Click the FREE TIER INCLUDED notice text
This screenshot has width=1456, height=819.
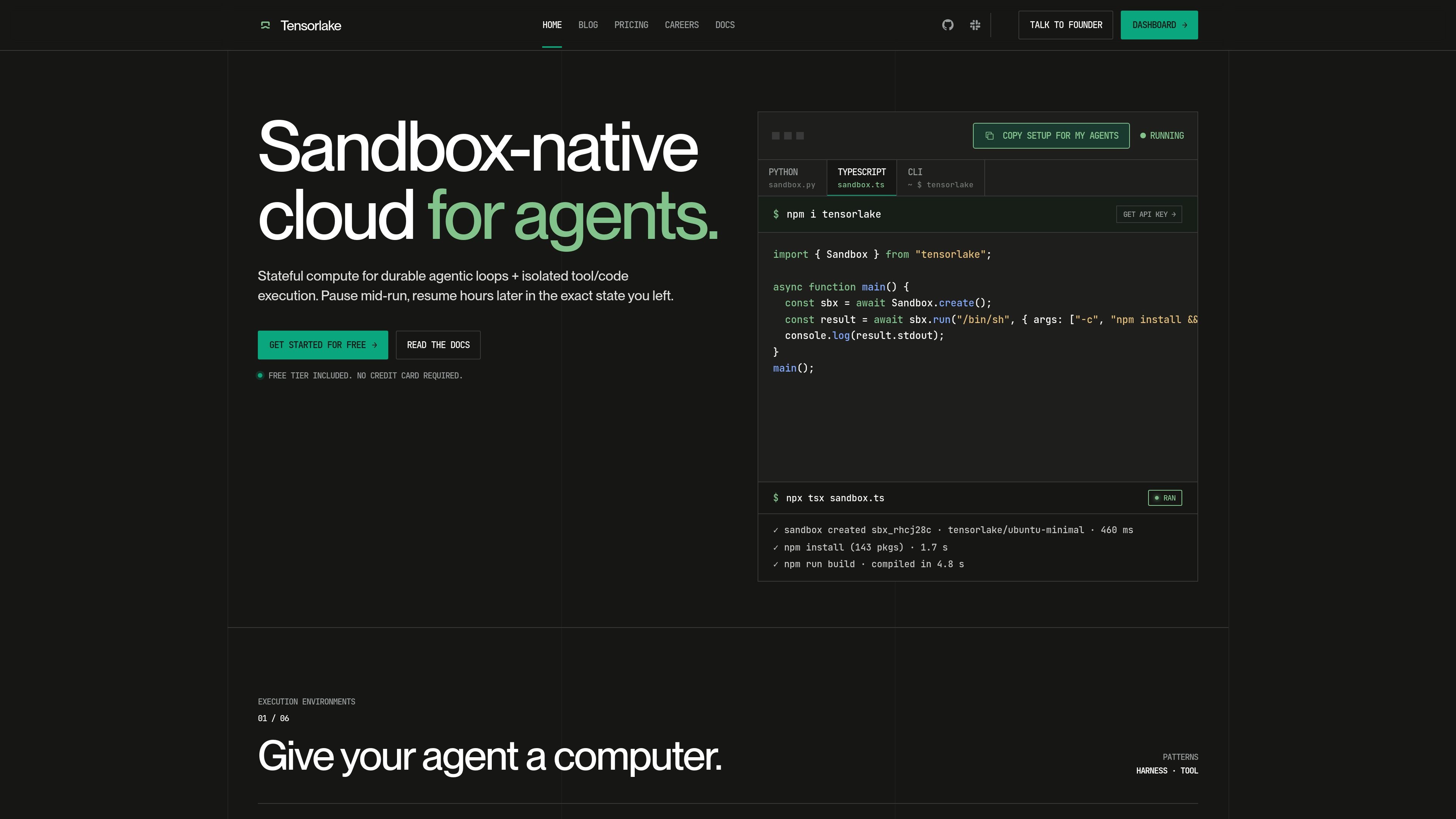click(365, 376)
